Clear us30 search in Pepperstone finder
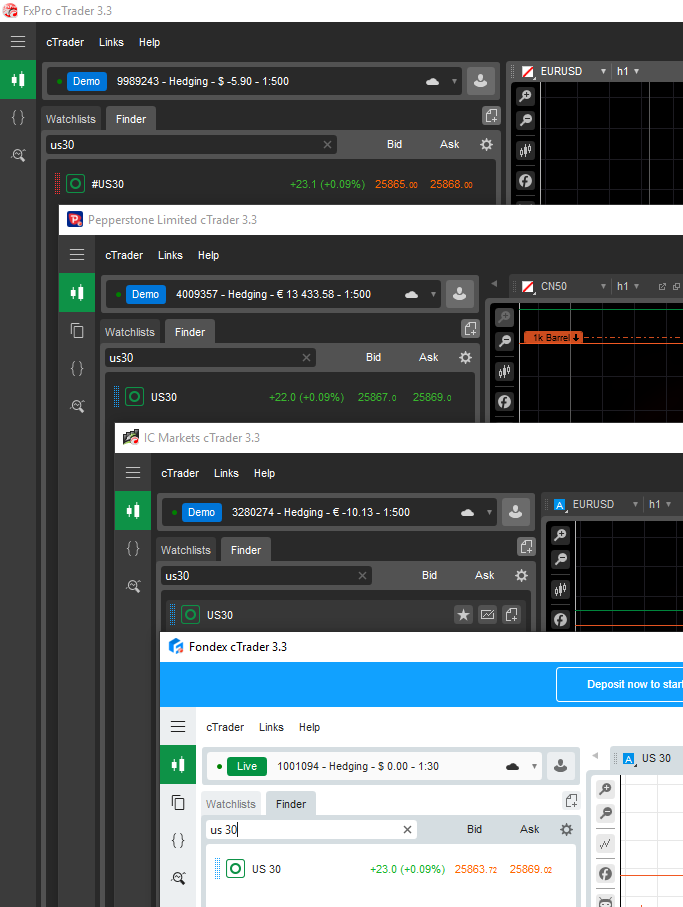The width and height of the screenshot is (683, 907). tap(307, 357)
